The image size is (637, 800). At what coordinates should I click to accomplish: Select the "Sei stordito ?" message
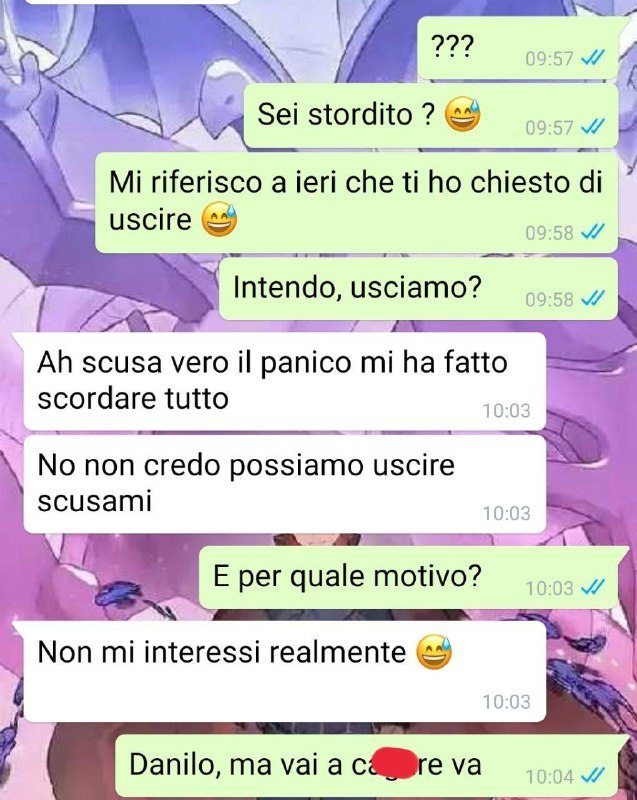(x=431, y=115)
